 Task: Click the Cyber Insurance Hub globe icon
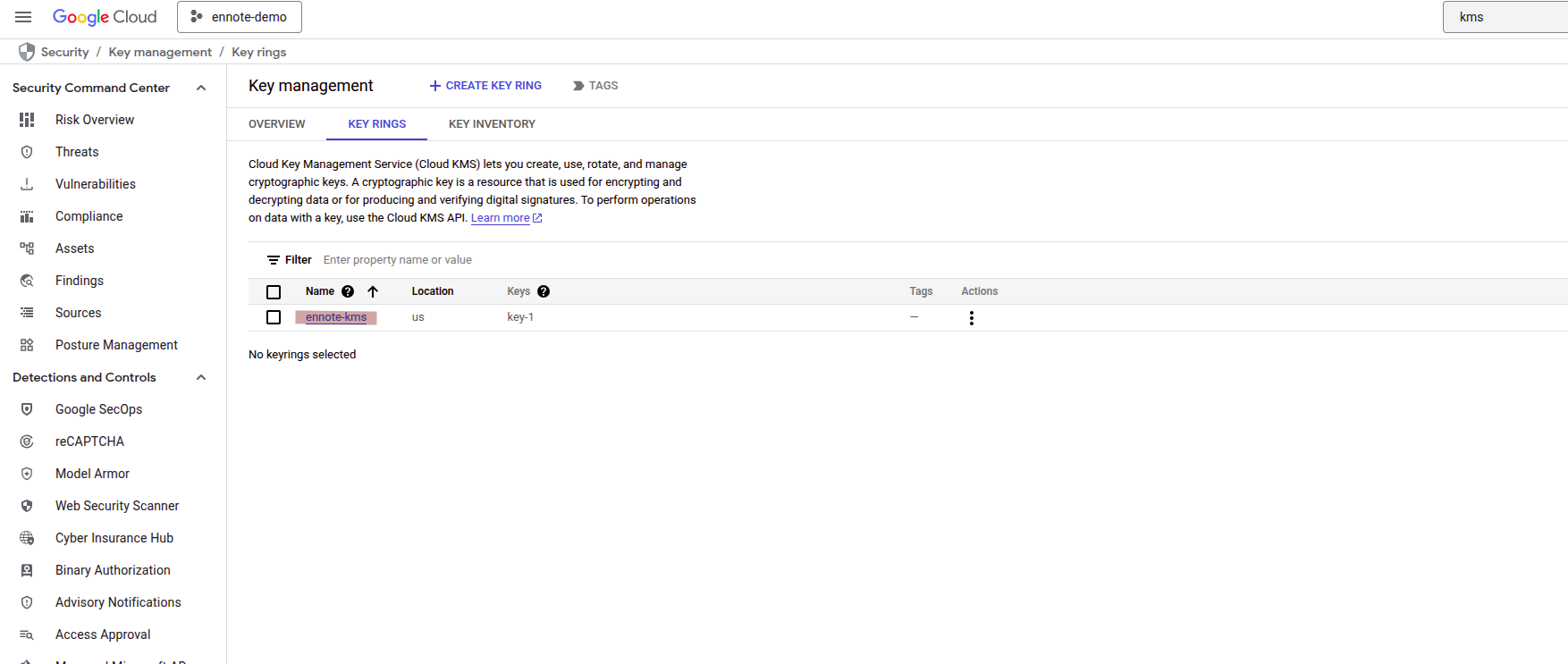[27, 538]
